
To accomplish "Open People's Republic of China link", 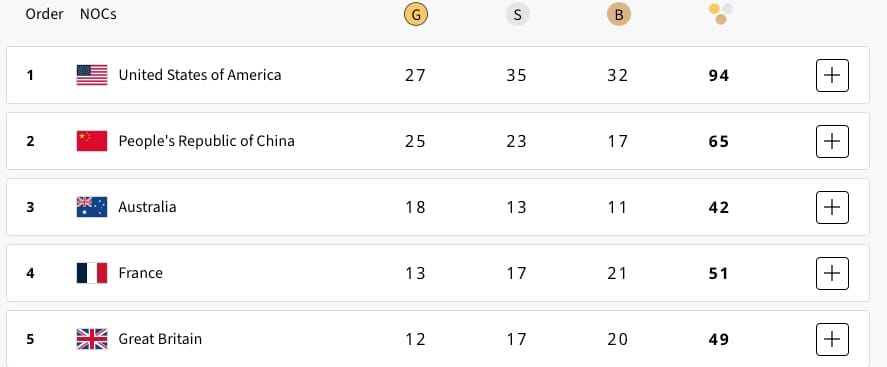I will [x=206, y=141].
